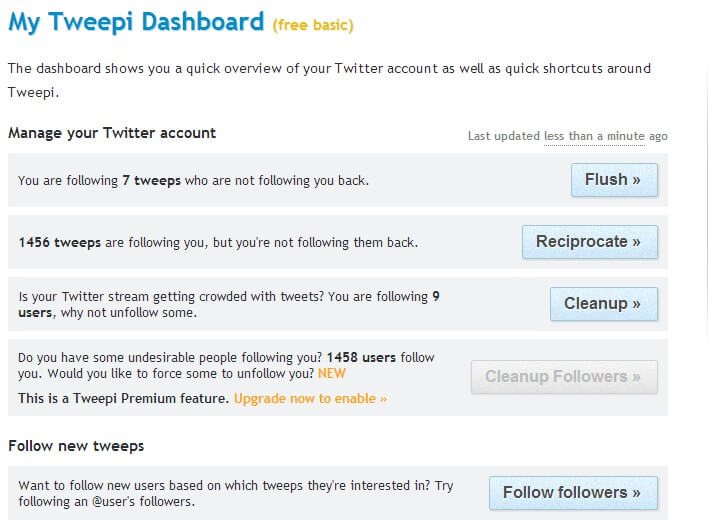Viewport: 708px width, 527px height.
Task: Select the bold '1456 tweeps' count
Action: click(x=55, y=242)
